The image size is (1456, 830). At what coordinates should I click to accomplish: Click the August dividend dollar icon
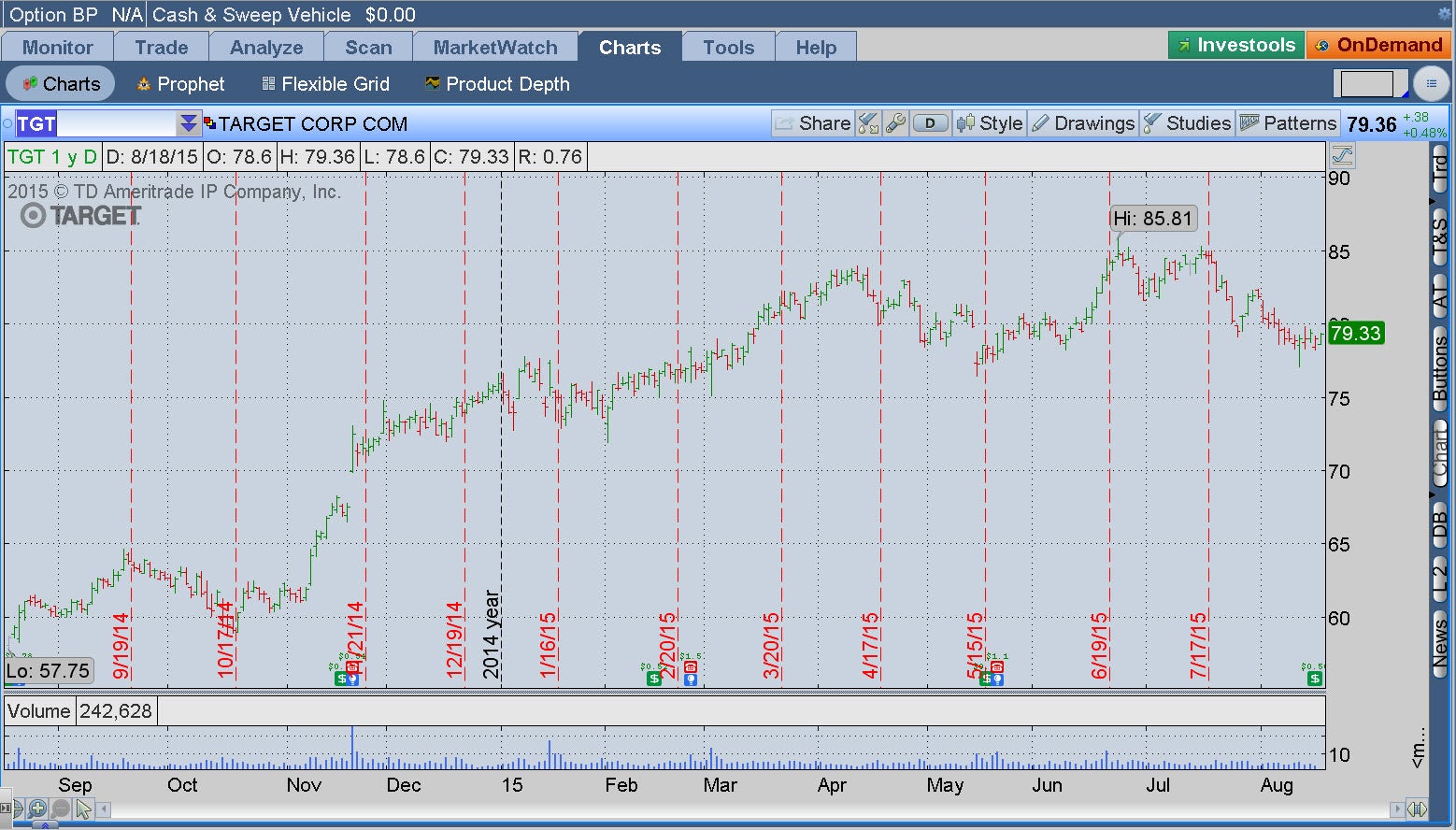(1315, 679)
